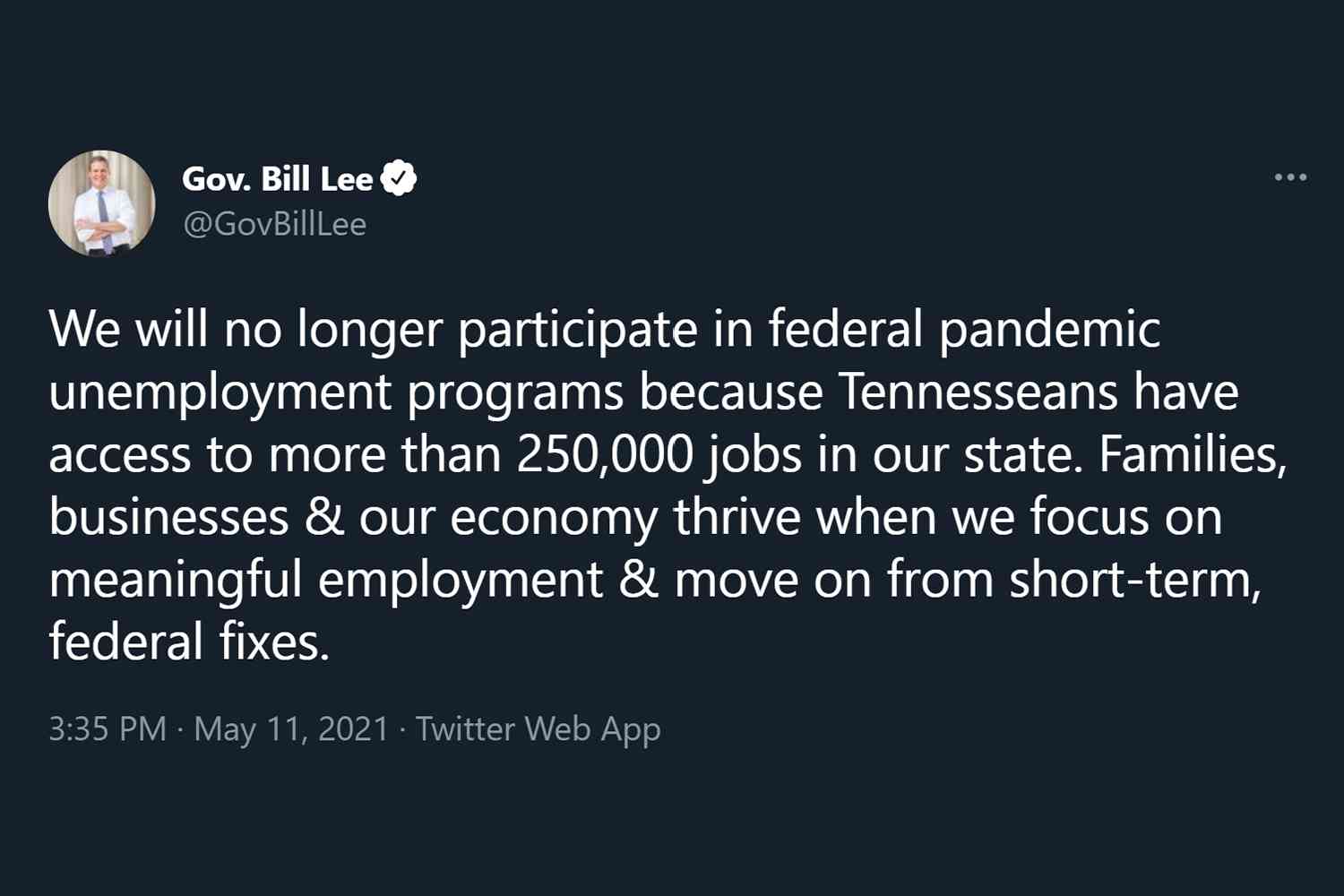Image resolution: width=1344 pixels, height=896 pixels.
Task: Click the word businesses in the tweet
Action: click(168, 518)
